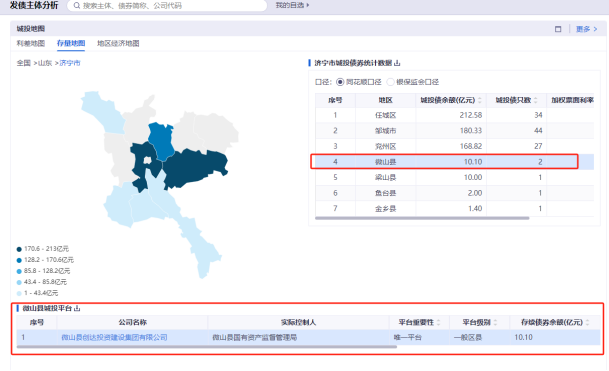
Task: Sort by 平台级别 column arrows
Action: tap(495, 322)
